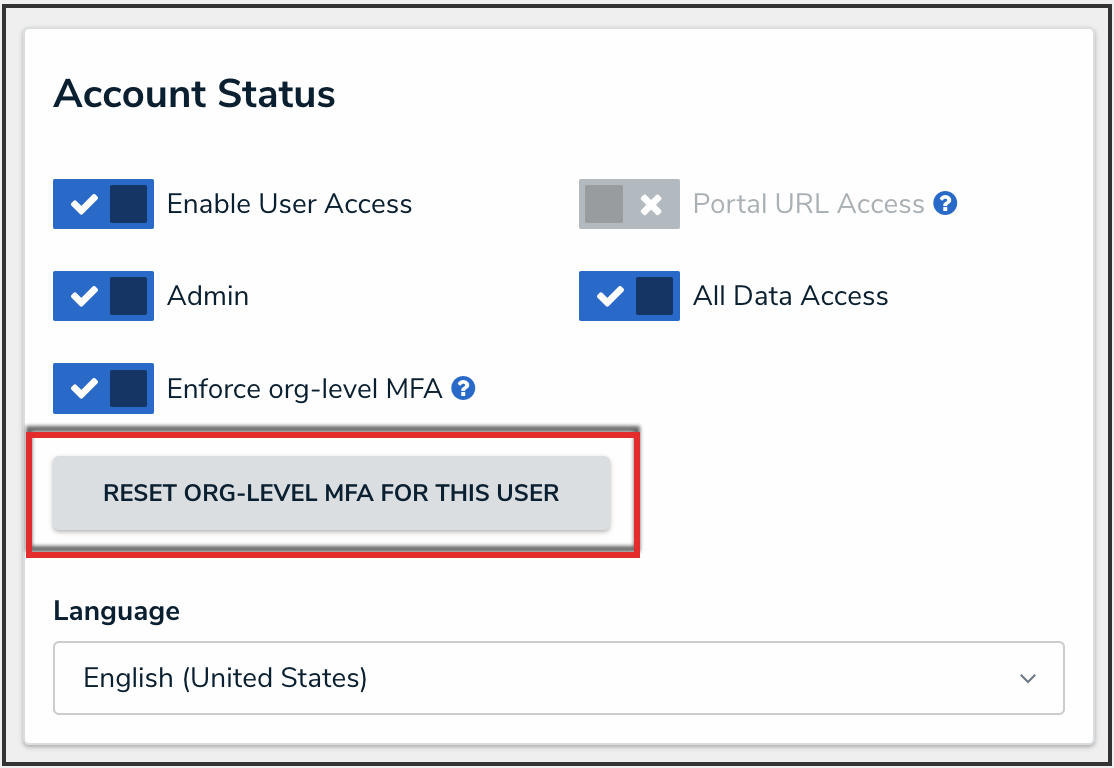This screenshot has height=768, width=1114.
Task: Click the All Data Access label
Action: tap(790, 296)
